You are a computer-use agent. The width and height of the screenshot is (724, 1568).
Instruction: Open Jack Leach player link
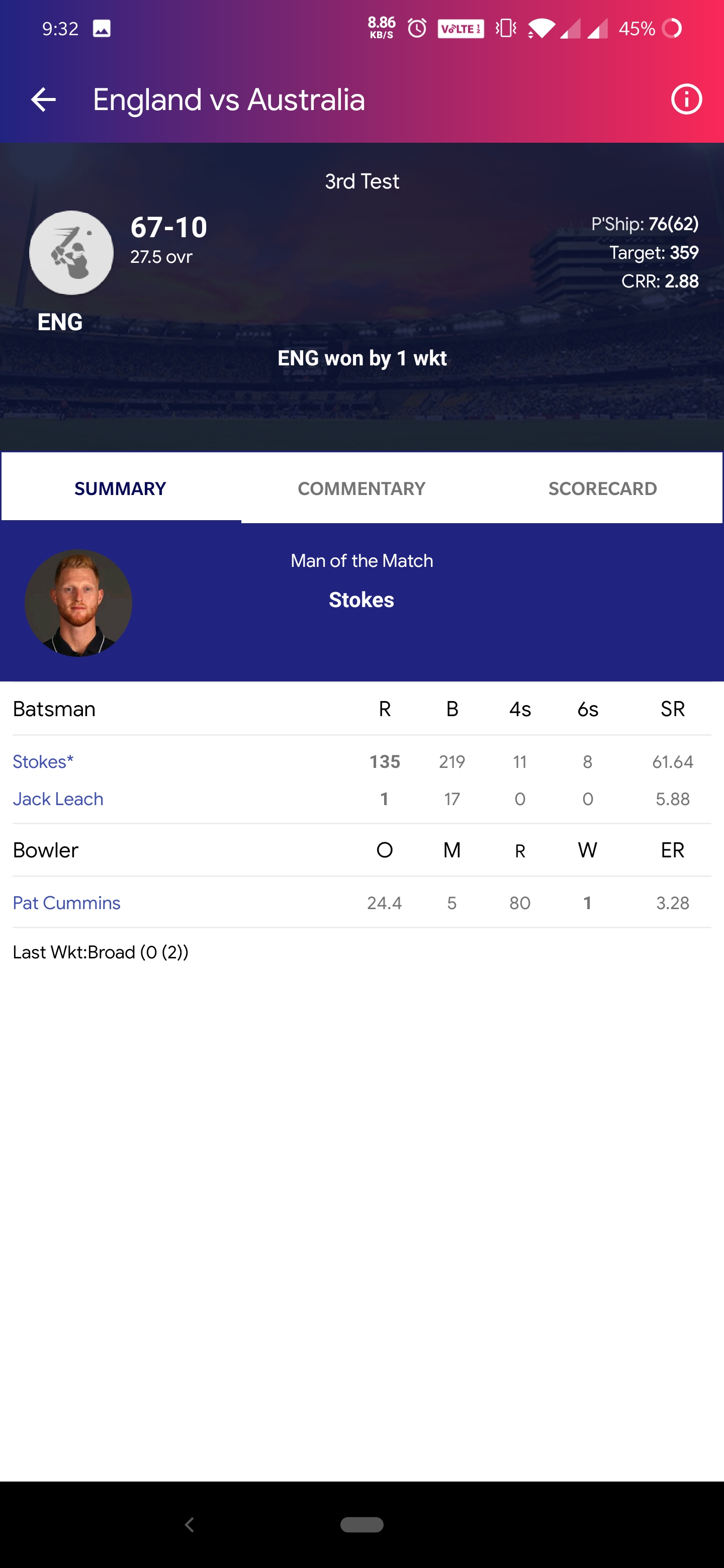[x=58, y=799]
